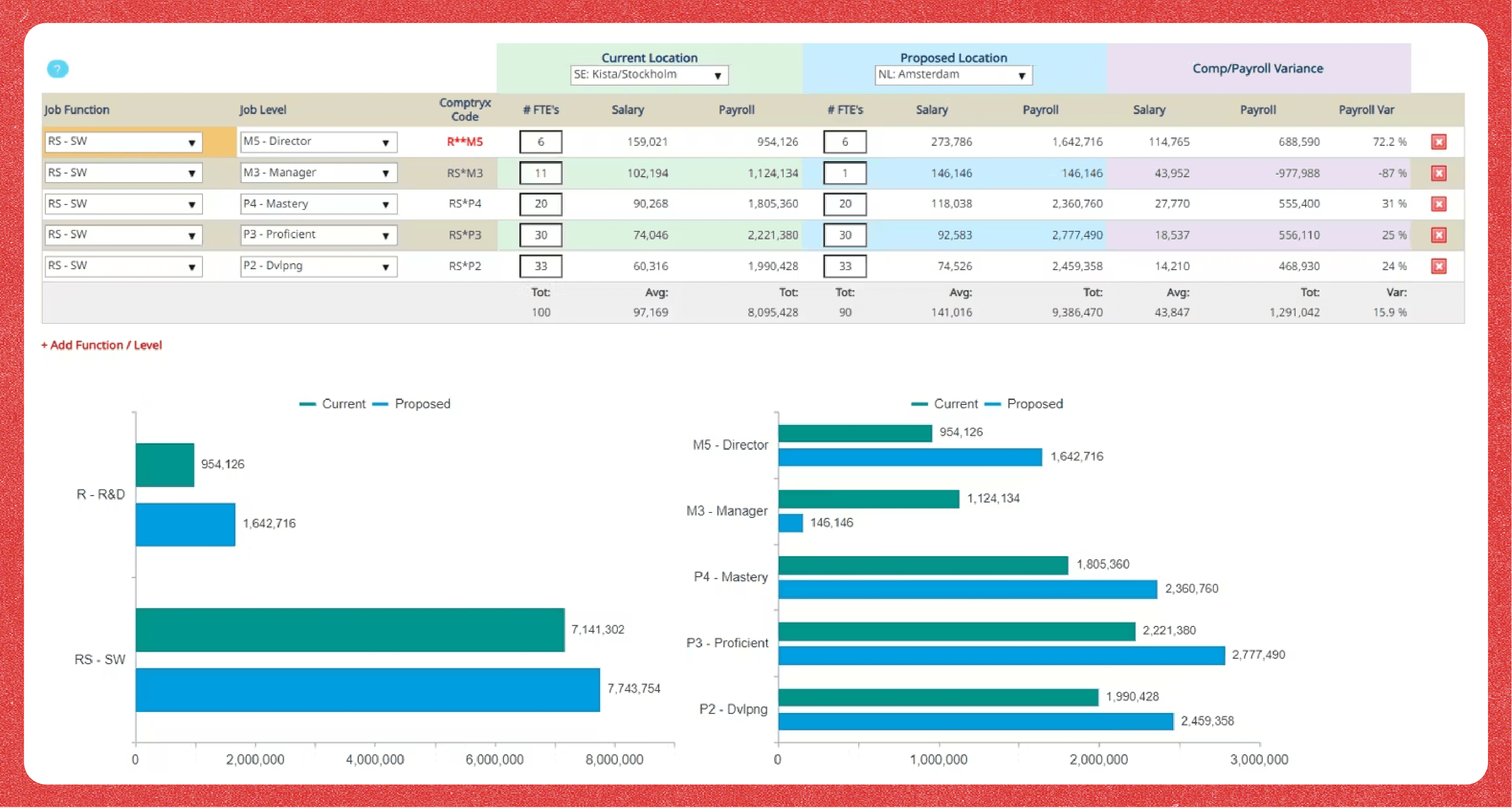Click overall variance 15.9 %
This screenshot has width=1512, height=808.
[1389, 312]
